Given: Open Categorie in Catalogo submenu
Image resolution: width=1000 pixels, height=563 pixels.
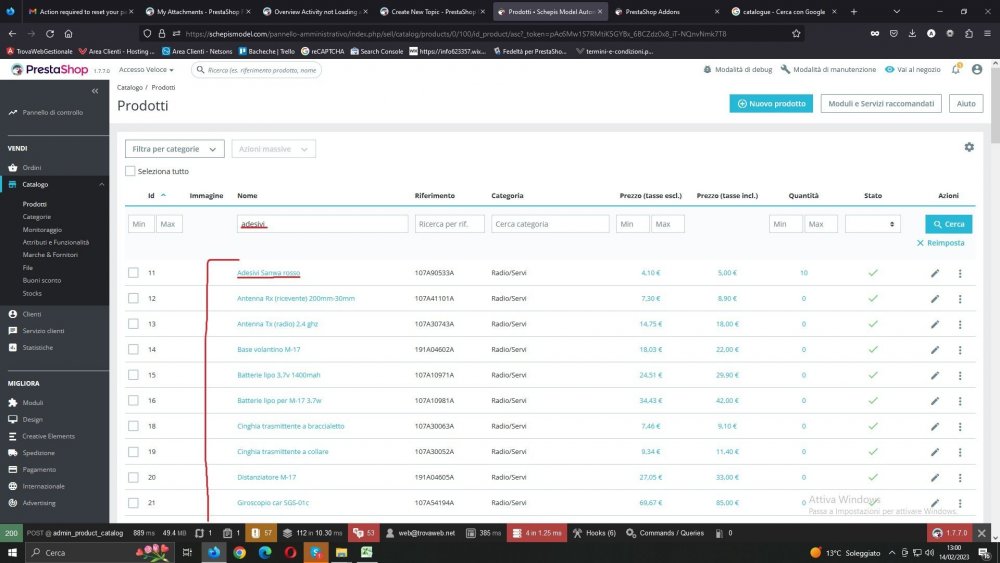Looking at the screenshot, I should click(36, 217).
